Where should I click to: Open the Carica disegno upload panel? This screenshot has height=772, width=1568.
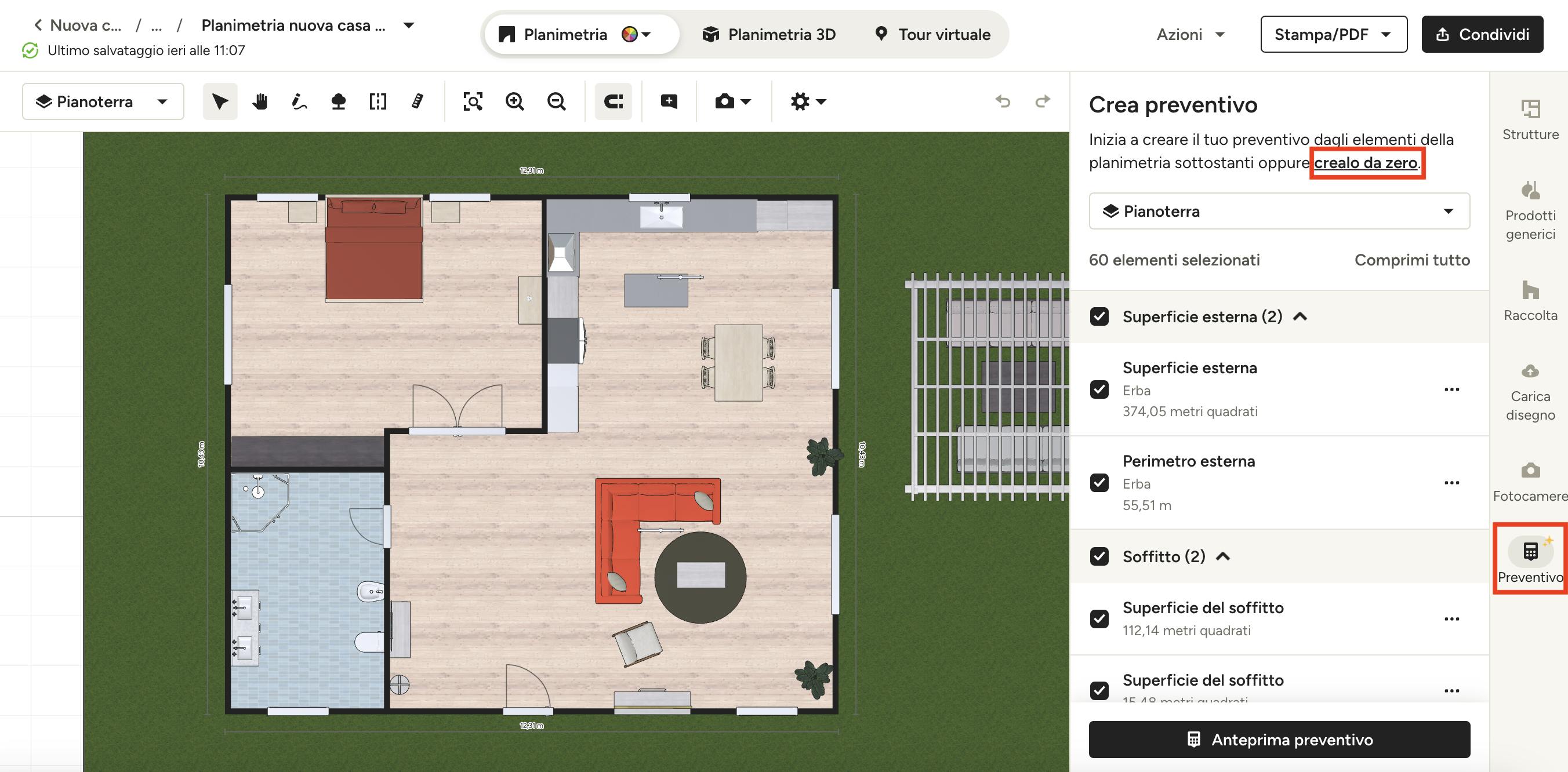1530,392
